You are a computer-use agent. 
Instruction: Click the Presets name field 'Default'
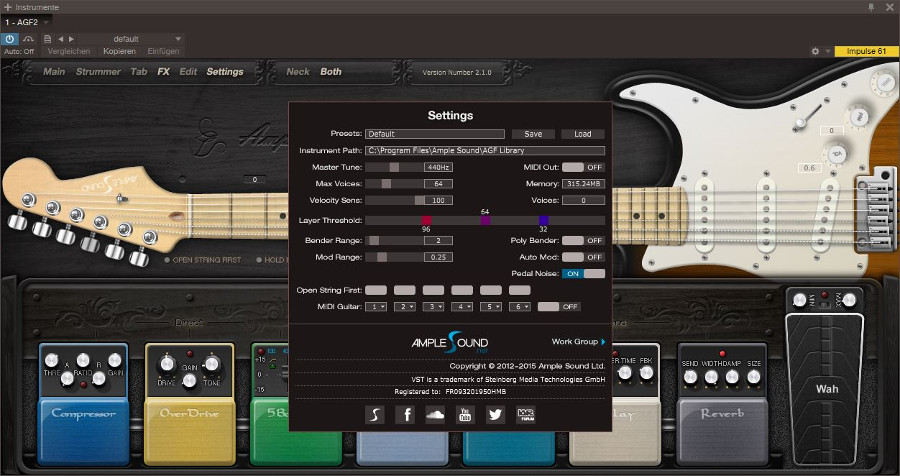click(435, 134)
